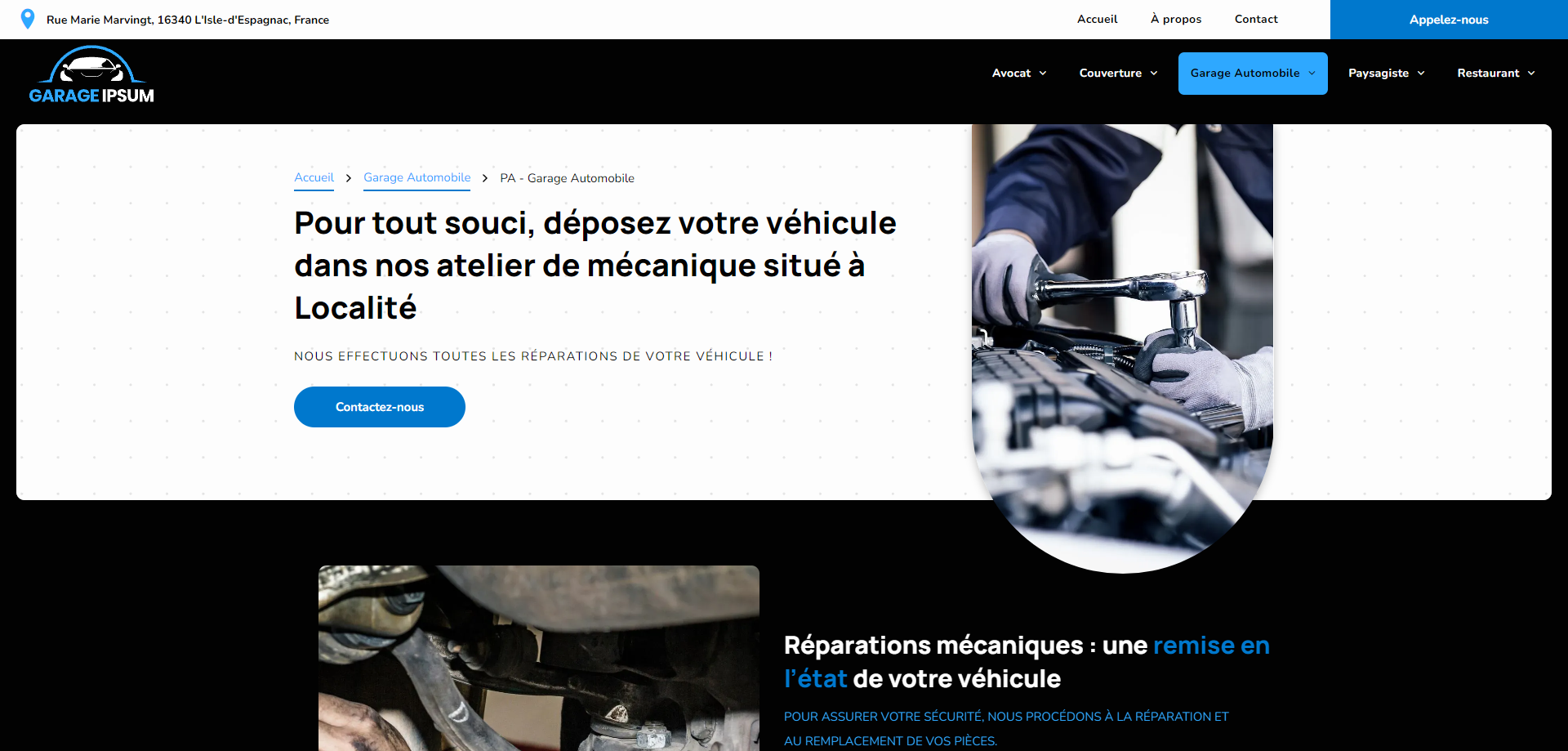Image resolution: width=1568 pixels, height=751 pixels.
Task: Click the Contactez-nous button
Action: coord(380,407)
